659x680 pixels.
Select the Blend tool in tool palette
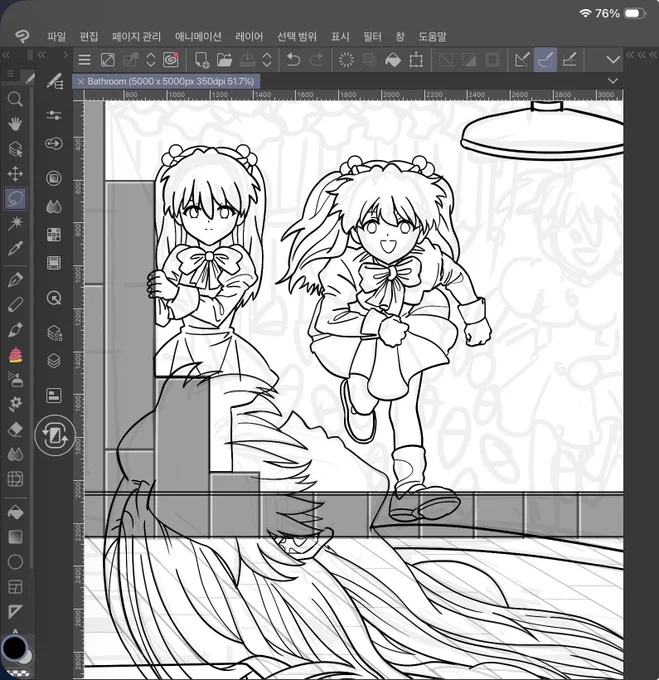(15, 454)
